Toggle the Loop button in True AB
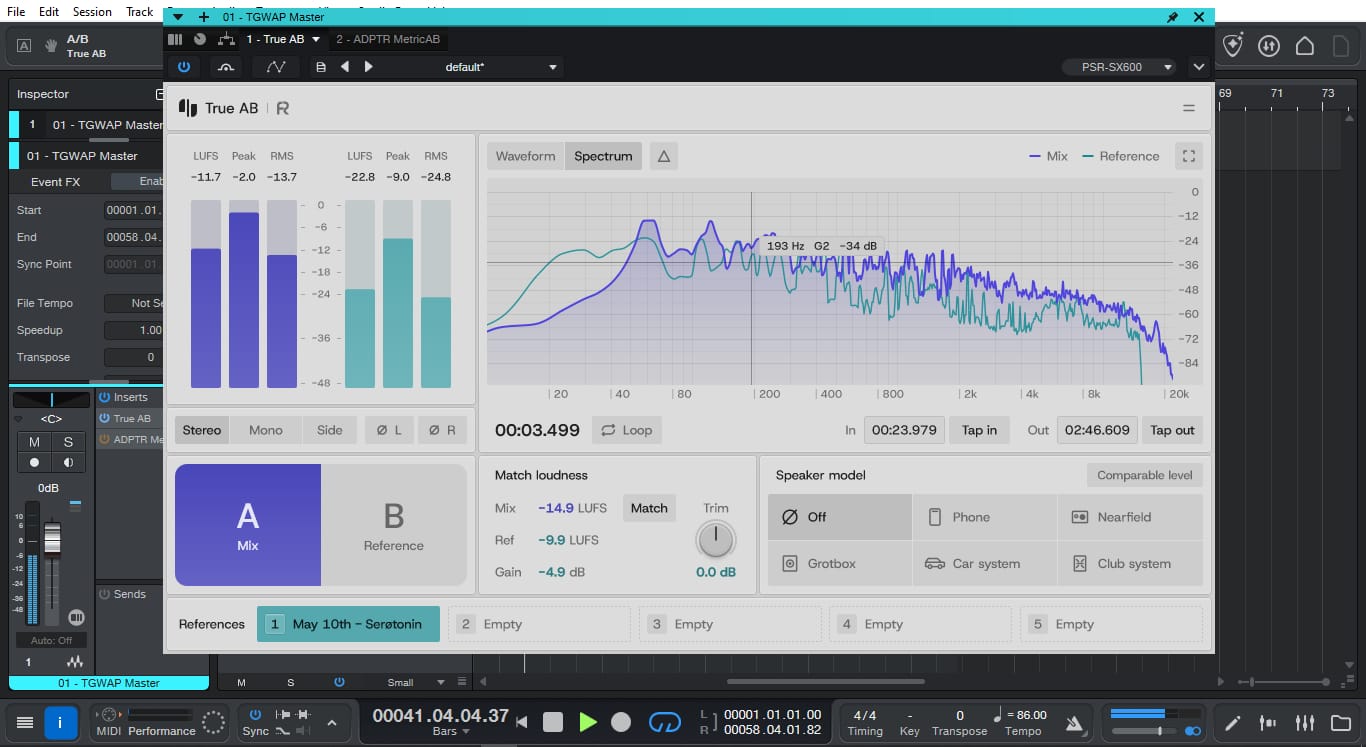 [x=627, y=430]
